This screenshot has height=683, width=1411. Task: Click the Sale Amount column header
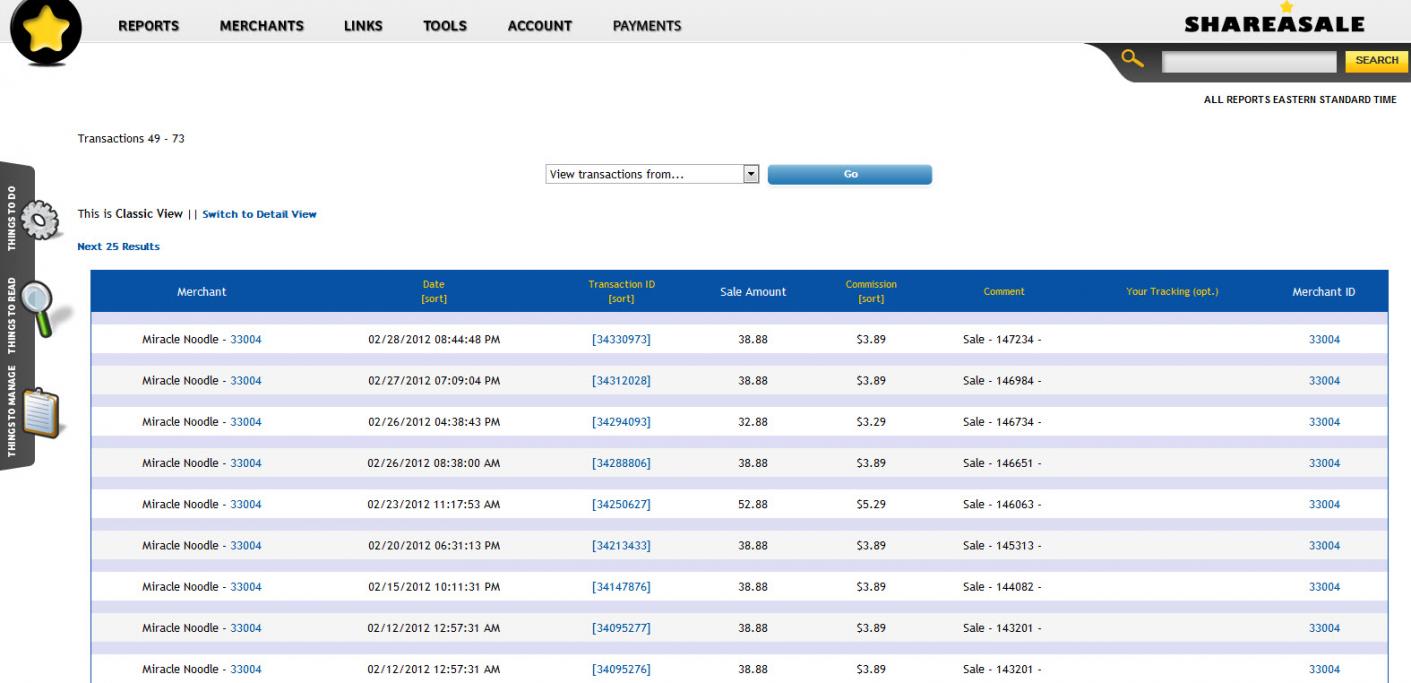tap(753, 292)
